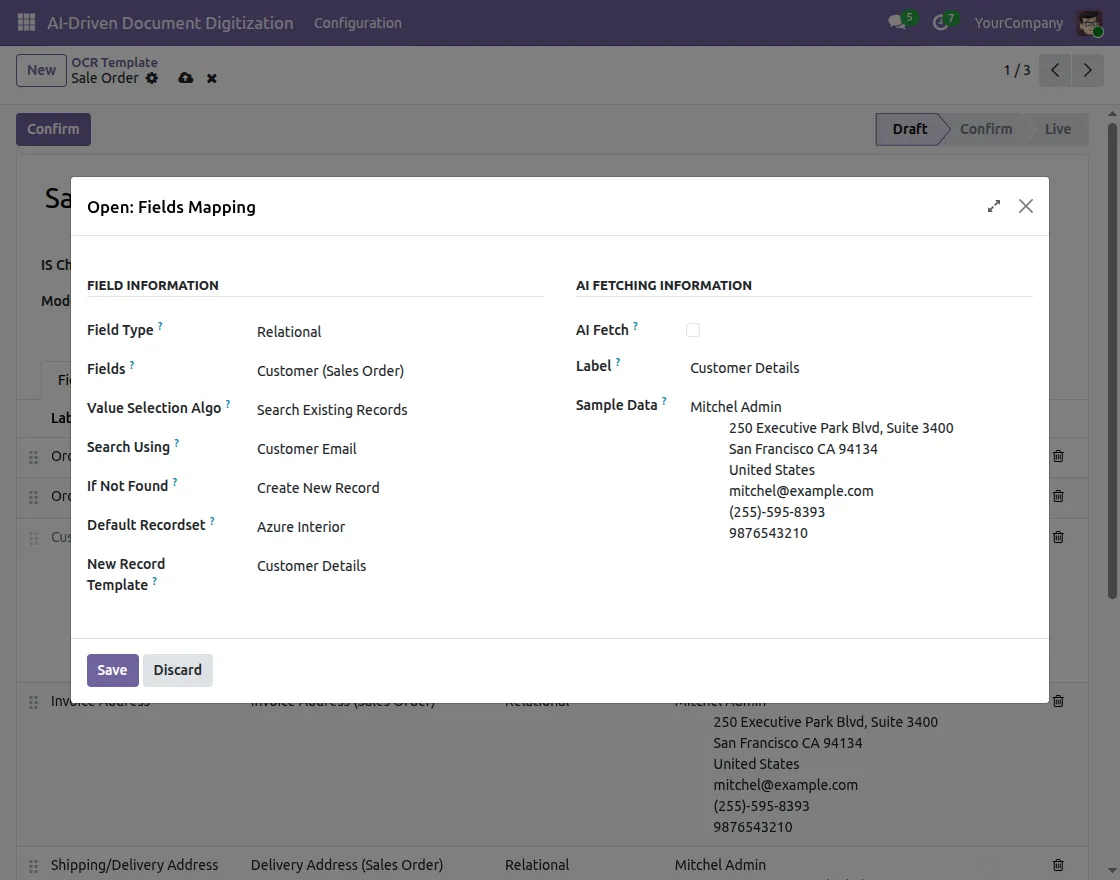Edit the Label field Customer Details

(x=861, y=368)
